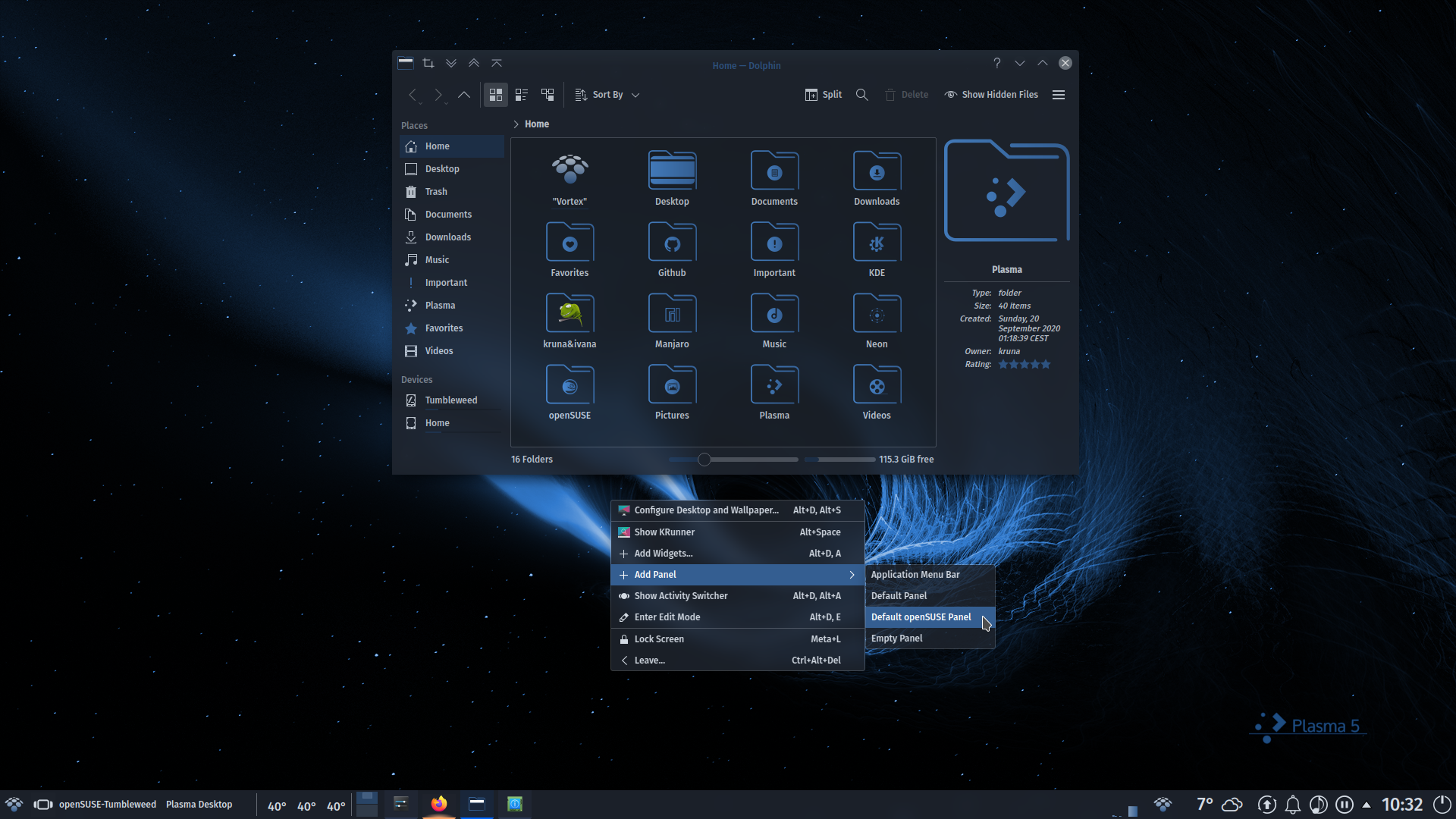
Task: Select Tumbleweed device in sidebar
Action: [x=452, y=400]
